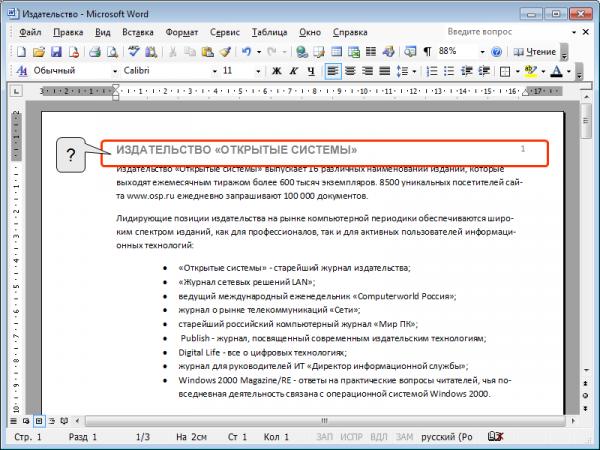Open the Style dropdown showing Обычный
The height and width of the screenshot is (450, 600).
point(114,71)
